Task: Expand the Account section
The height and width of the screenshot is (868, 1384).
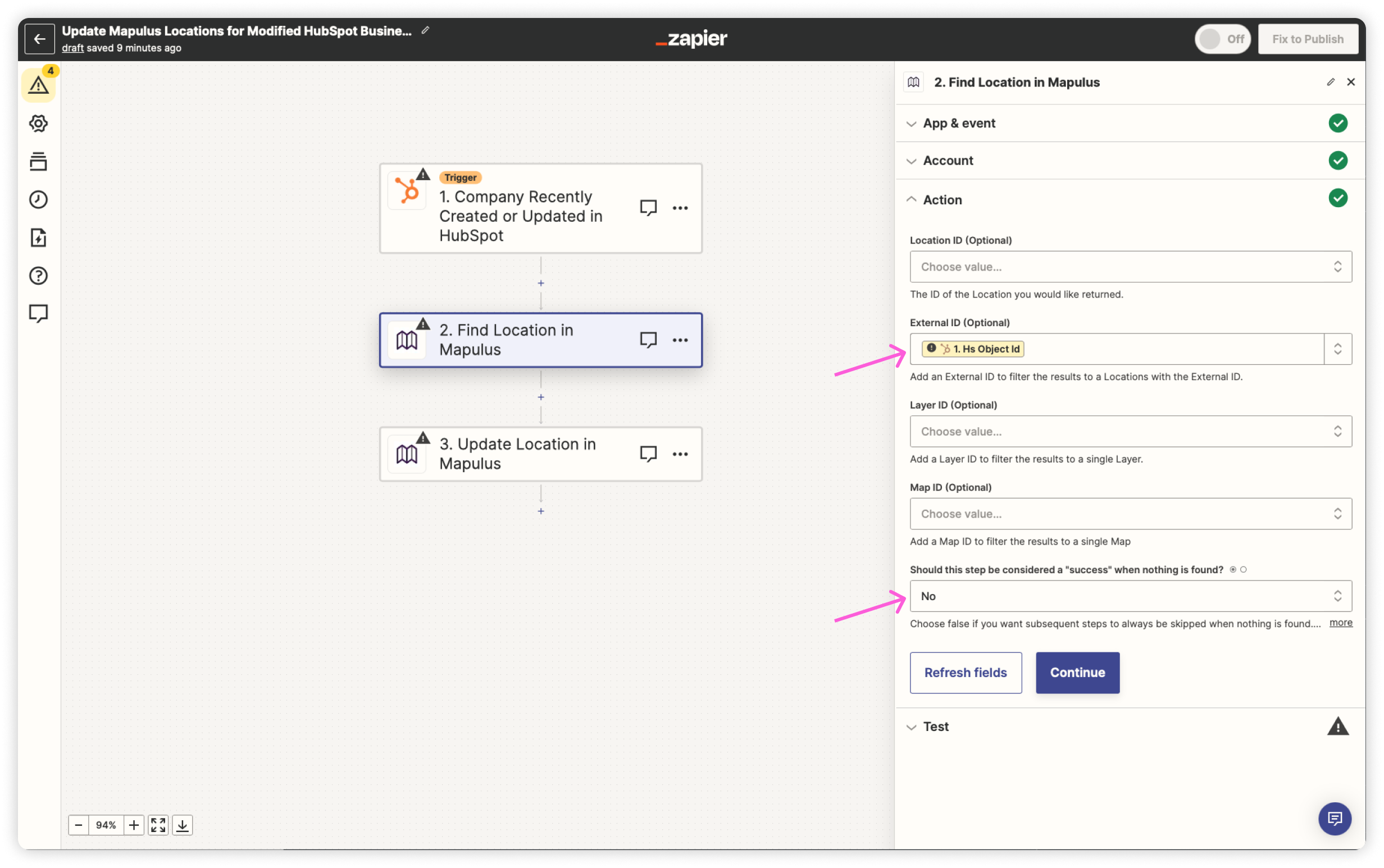Action: click(x=1130, y=161)
